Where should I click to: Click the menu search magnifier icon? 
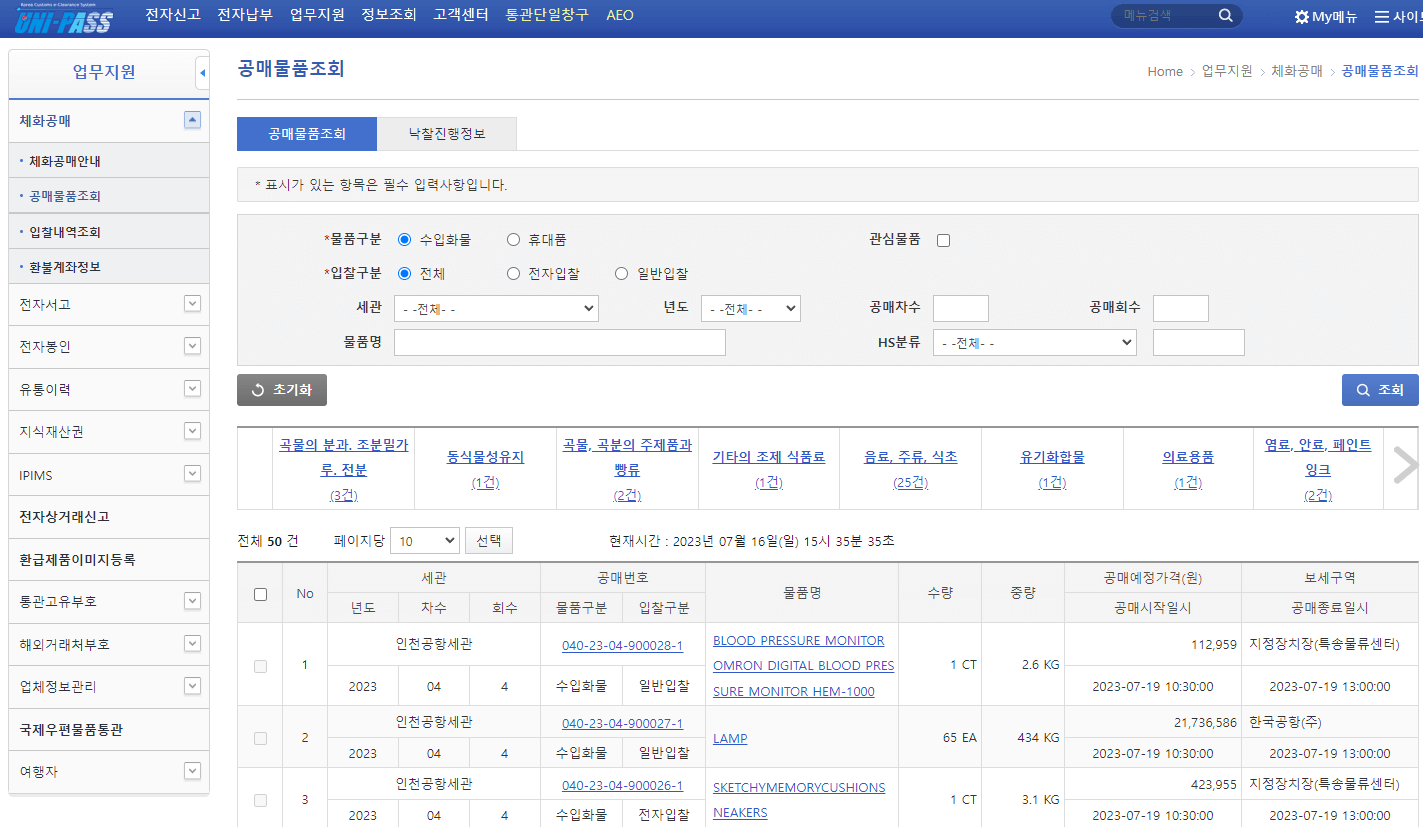(x=1225, y=16)
